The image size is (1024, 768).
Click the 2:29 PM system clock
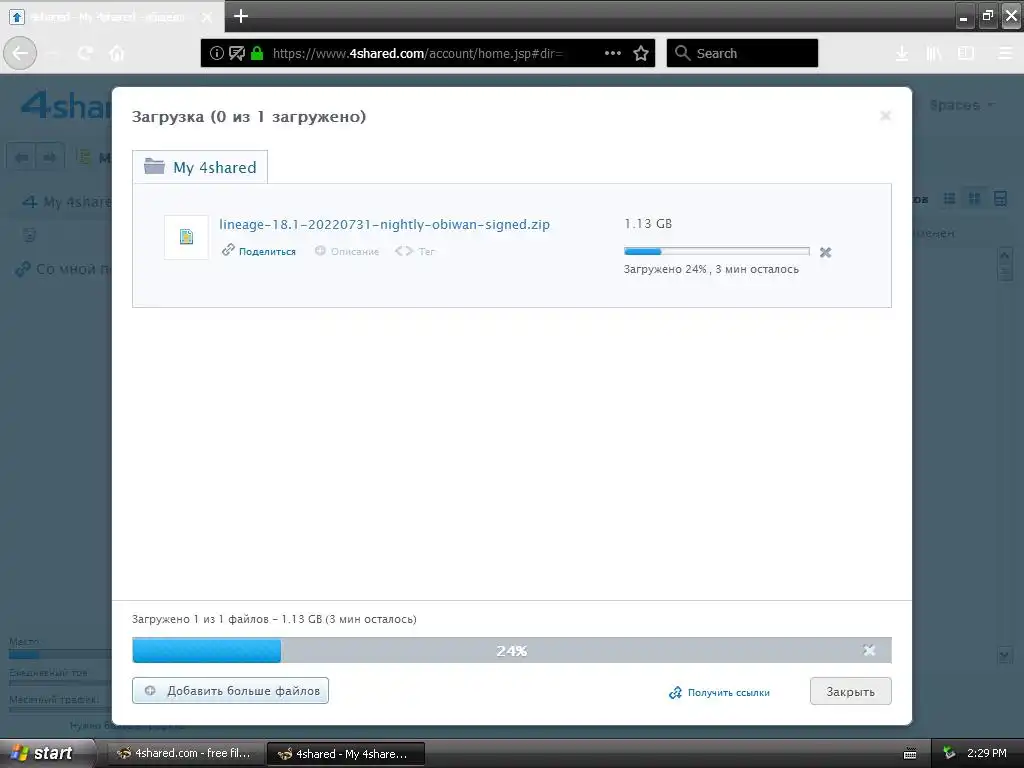[987, 753]
